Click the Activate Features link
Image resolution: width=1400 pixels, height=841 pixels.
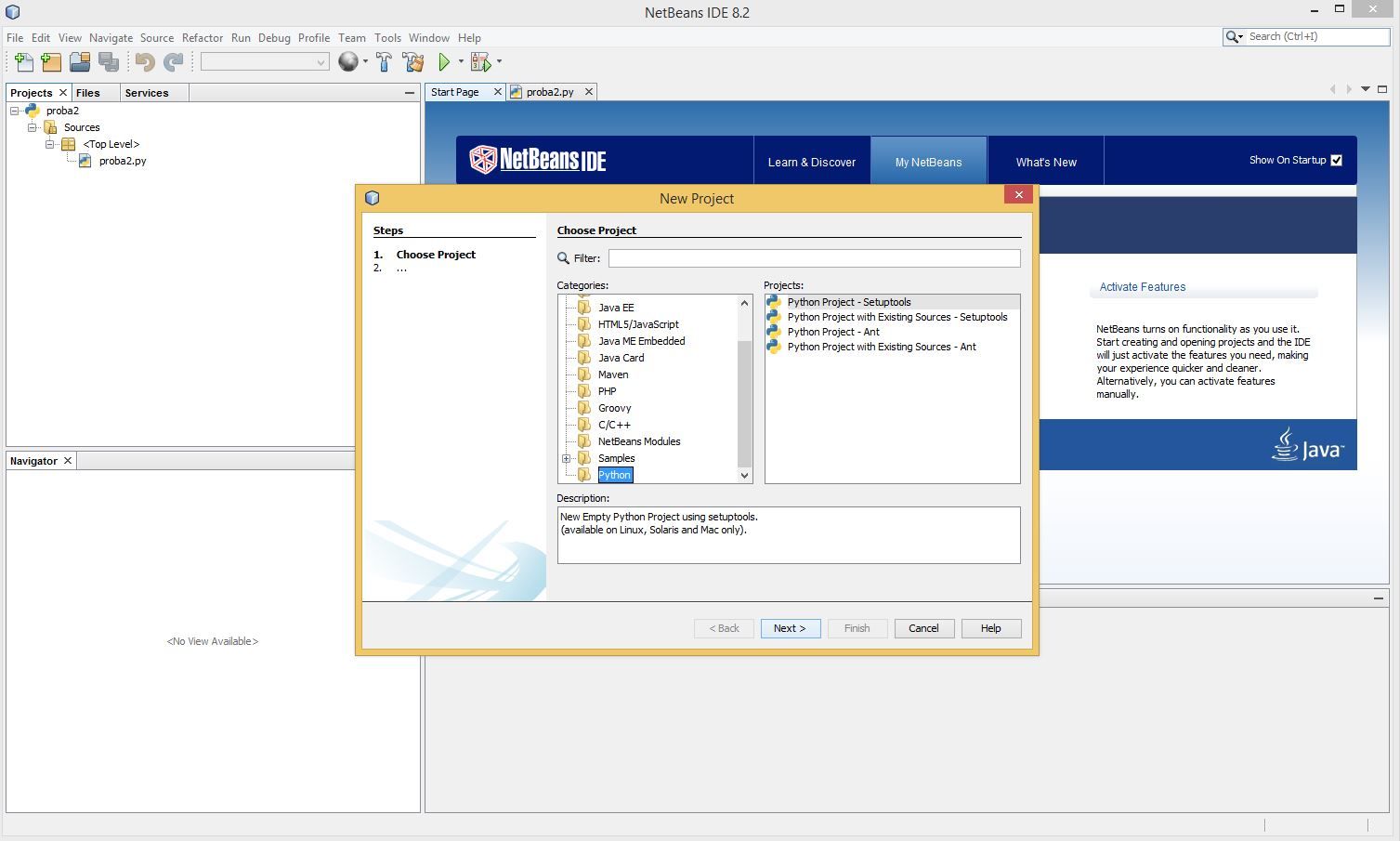[x=1143, y=287]
